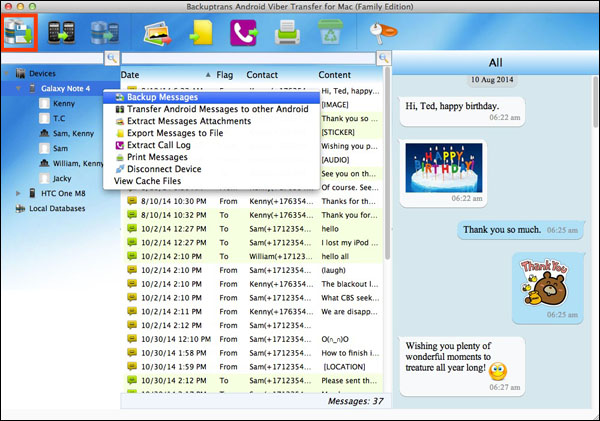The width and height of the screenshot is (600, 421).
Task: Choose View Cache Files menu entry
Action: point(212,181)
